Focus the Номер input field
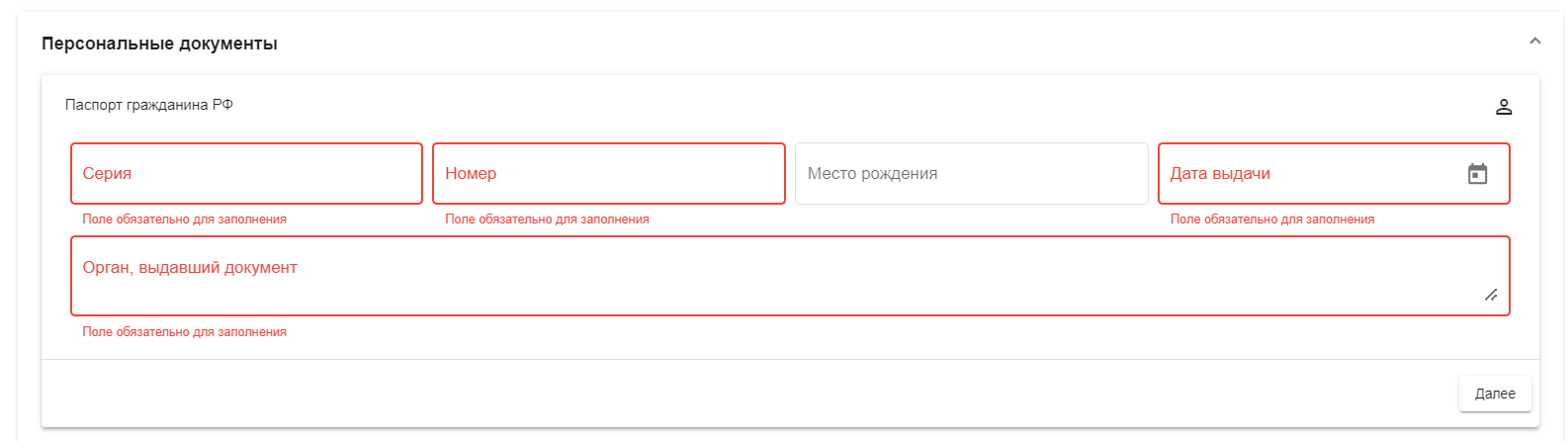Viewport: 1568px width, 441px height. pyautogui.click(x=609, y=174)
